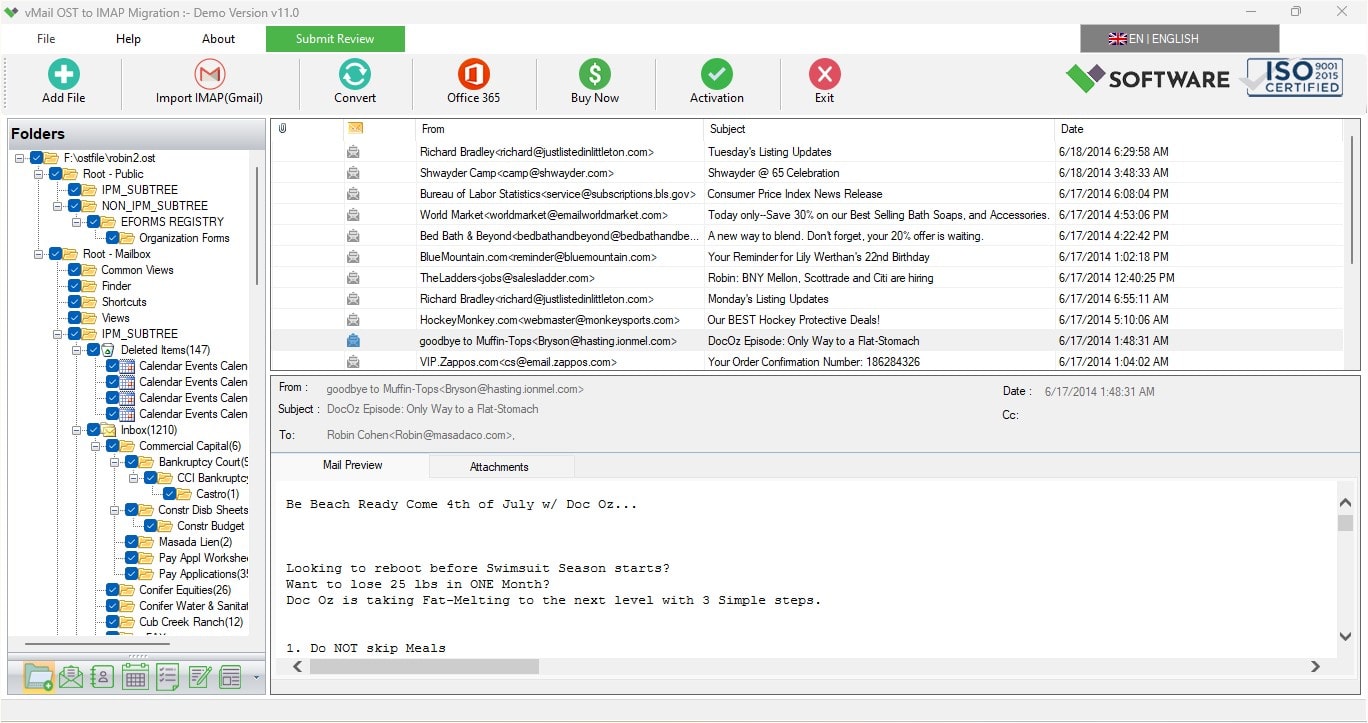Open the journal icon in bottom bar
The image size is (1368, 723).
click(x=231, y=677)
